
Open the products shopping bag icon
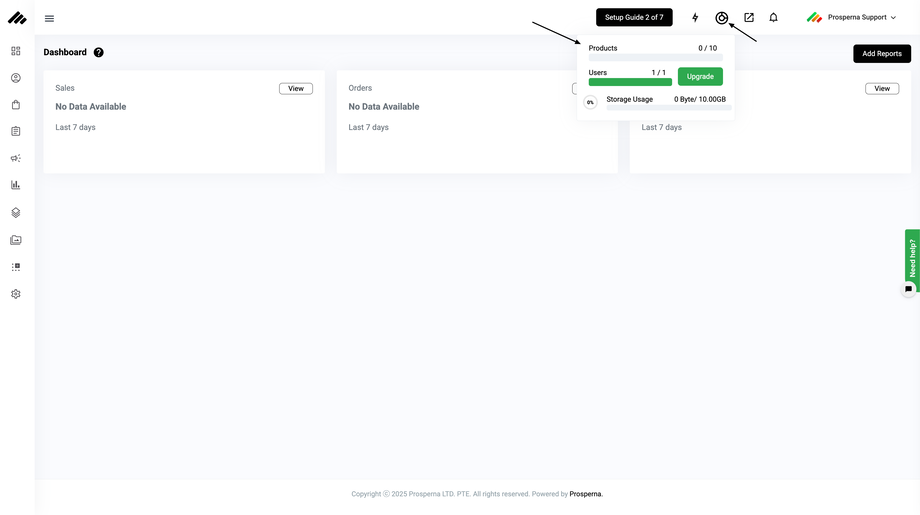click(x=16, y=104)
